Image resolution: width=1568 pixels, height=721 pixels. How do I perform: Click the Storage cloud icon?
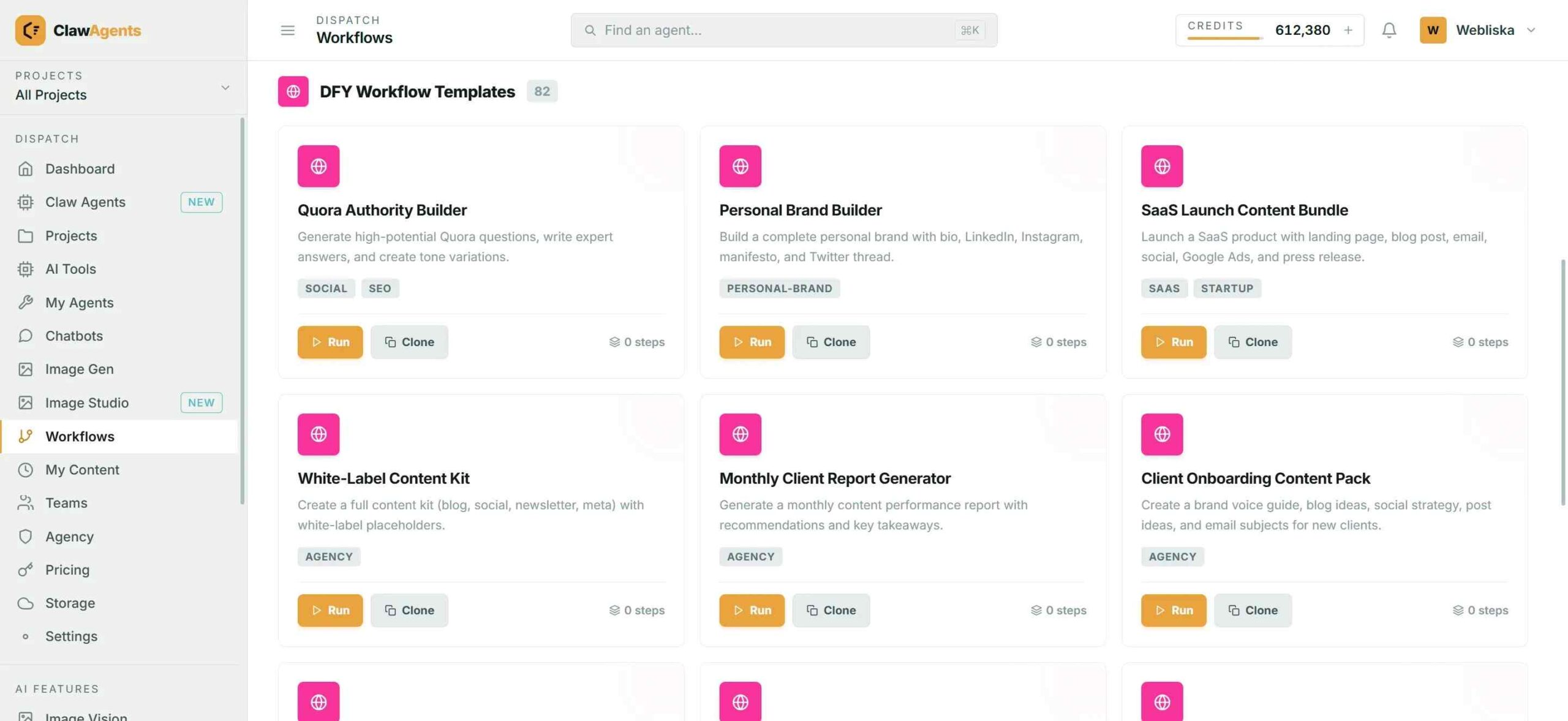[x=25, y=603]
